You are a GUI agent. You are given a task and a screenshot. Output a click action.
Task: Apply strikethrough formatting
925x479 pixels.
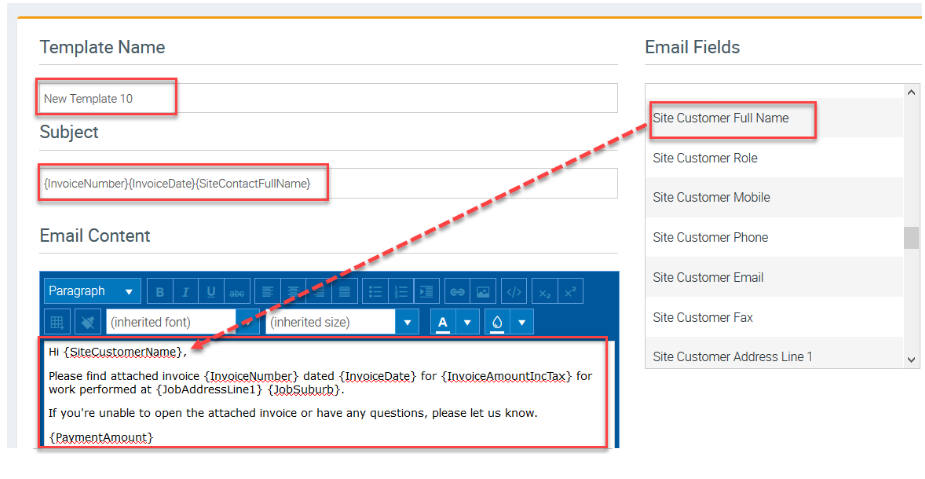click(237, 292)
